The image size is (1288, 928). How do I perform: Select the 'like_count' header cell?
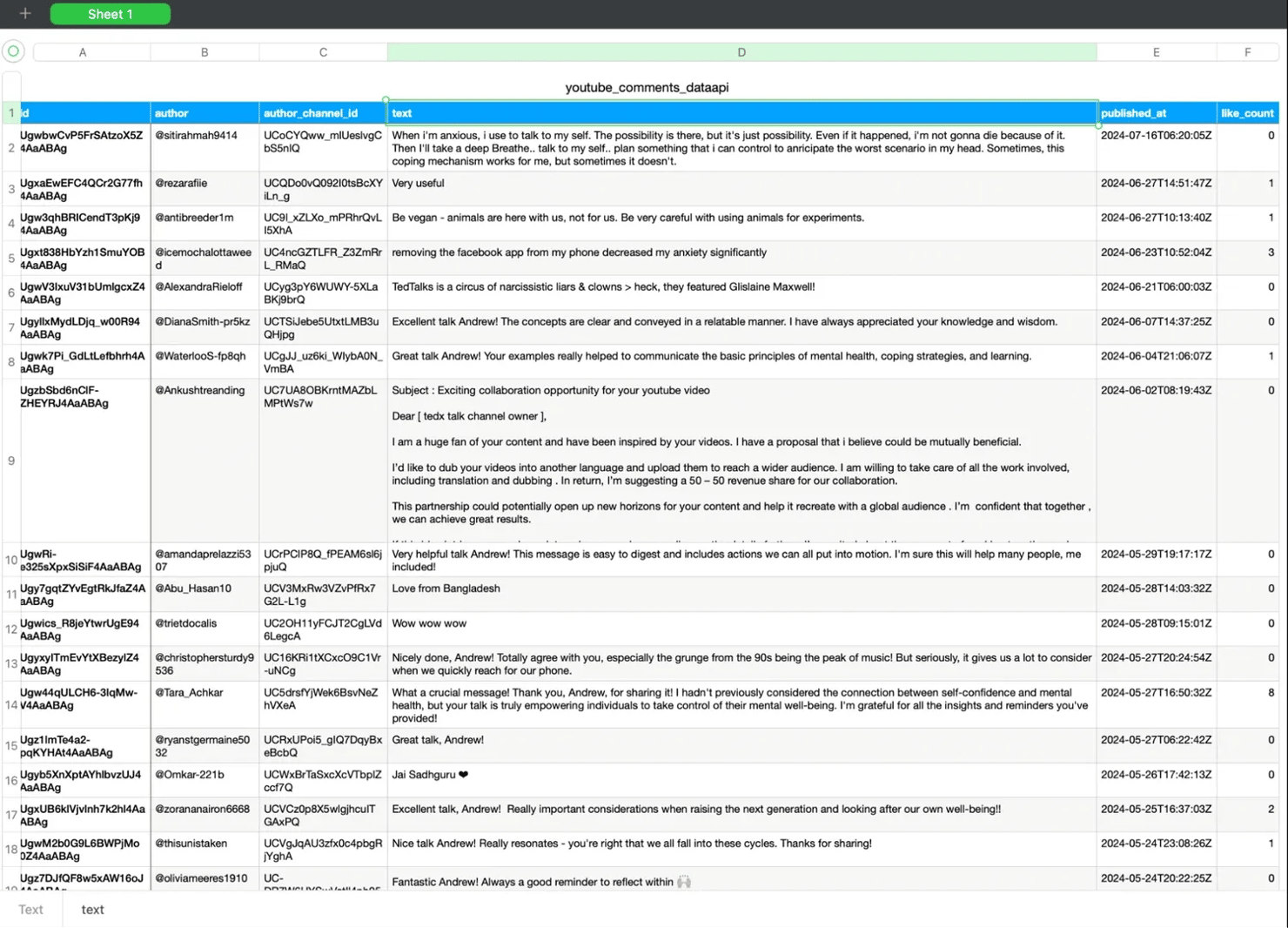point(1248,113)
